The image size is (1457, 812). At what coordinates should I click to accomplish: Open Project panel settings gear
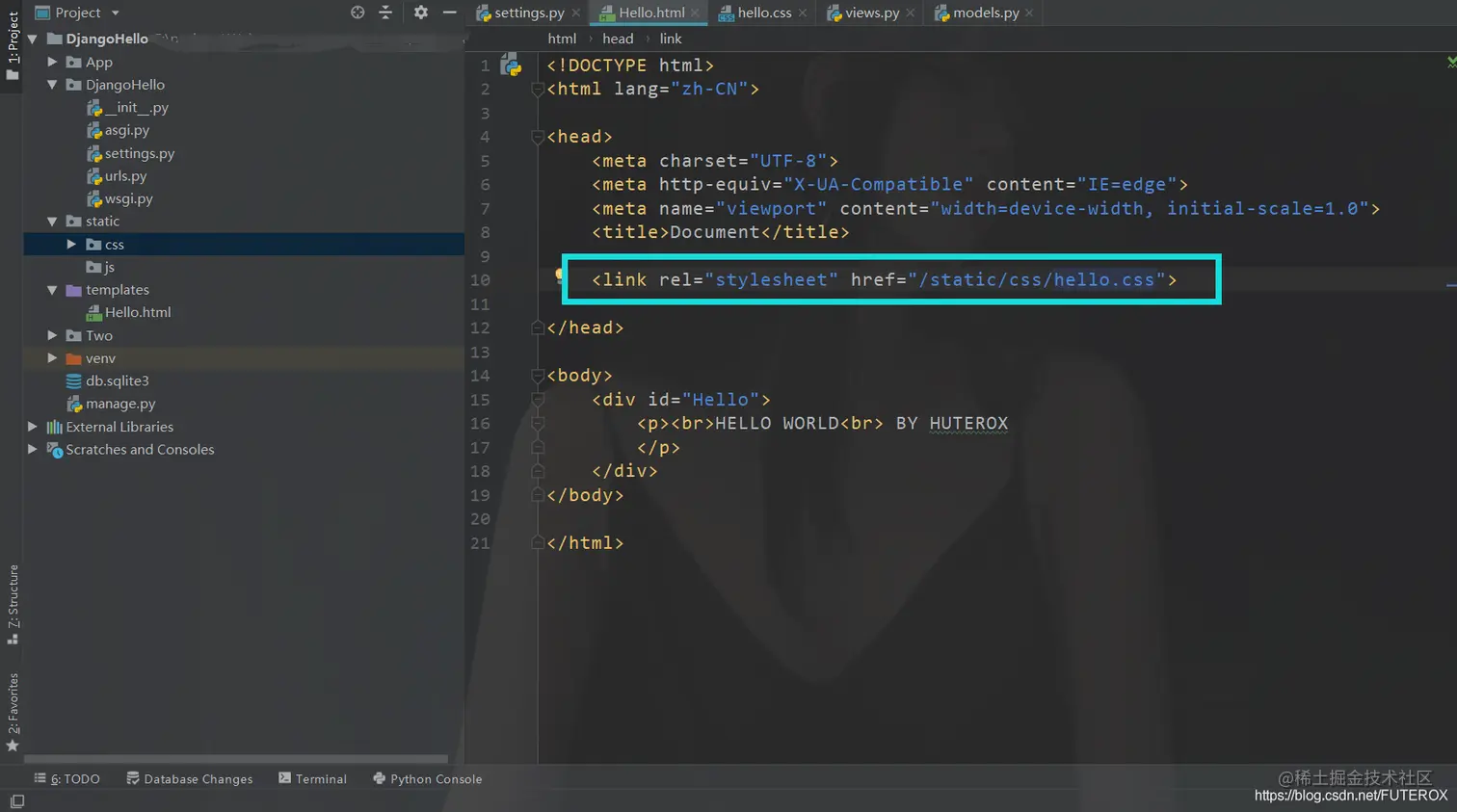[421, 13]
